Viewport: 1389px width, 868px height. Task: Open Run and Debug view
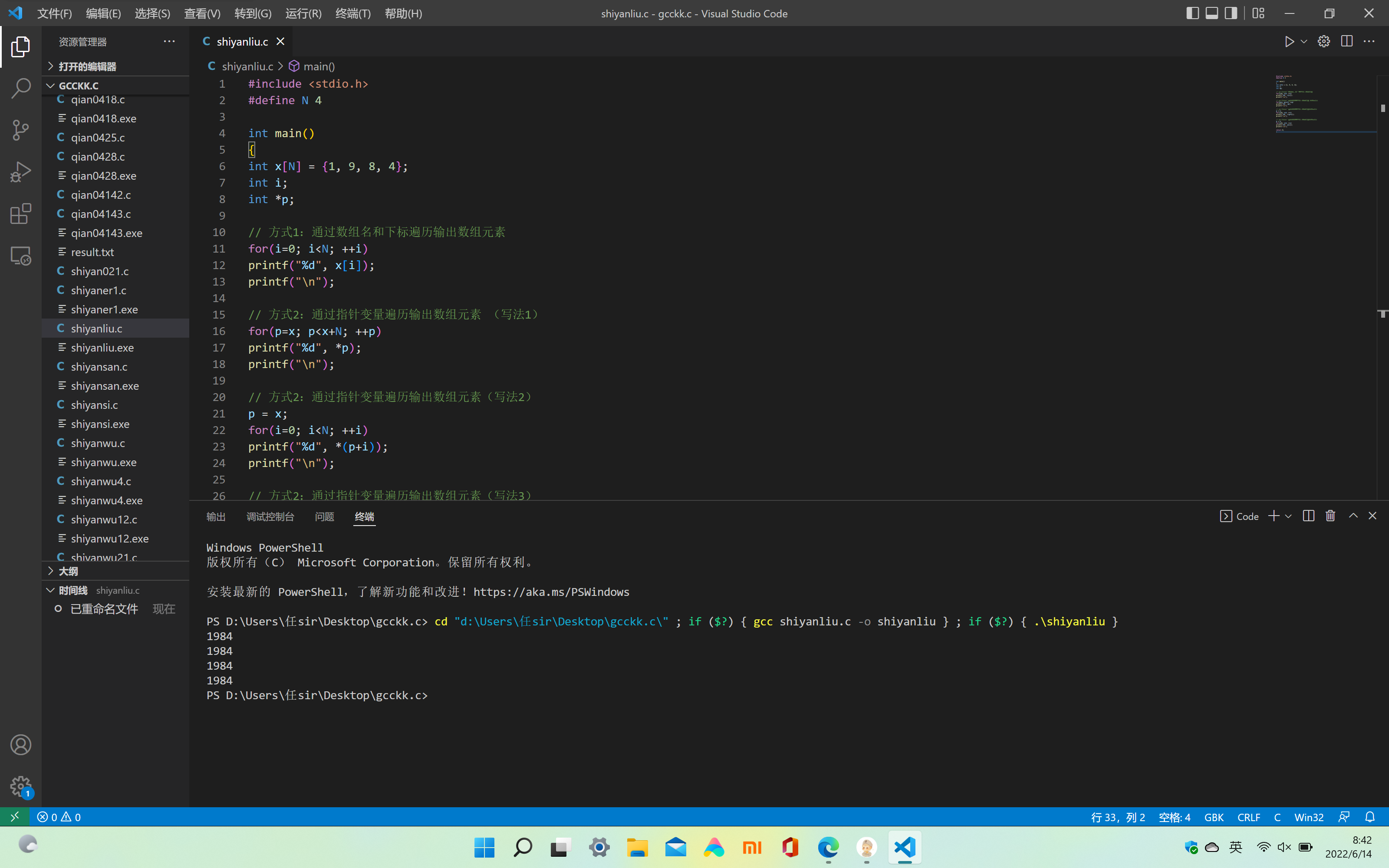(x=21, y=172)
